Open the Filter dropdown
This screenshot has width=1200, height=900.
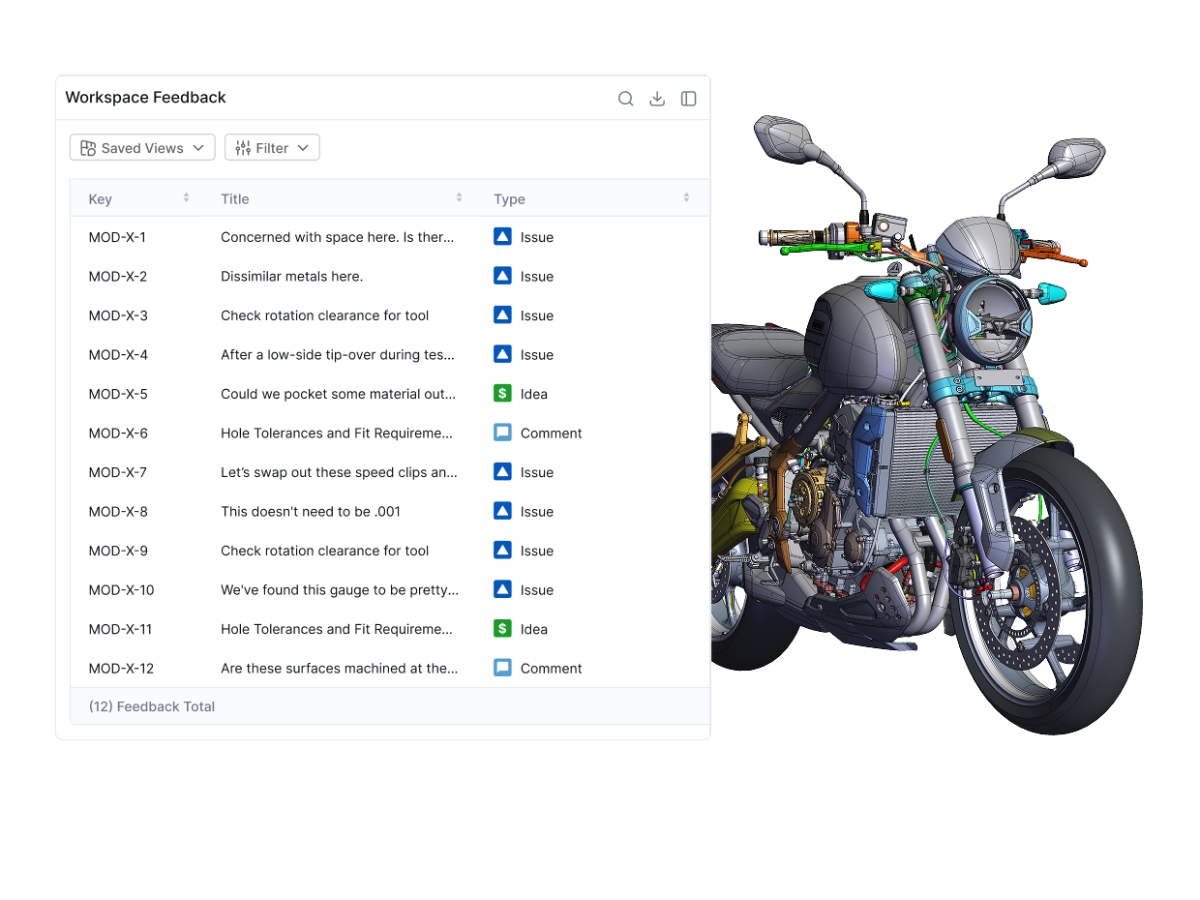coord(272,148)
